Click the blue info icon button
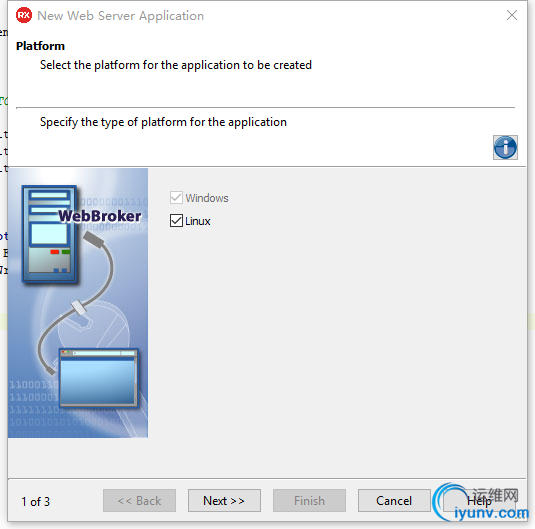 (505, 147)
